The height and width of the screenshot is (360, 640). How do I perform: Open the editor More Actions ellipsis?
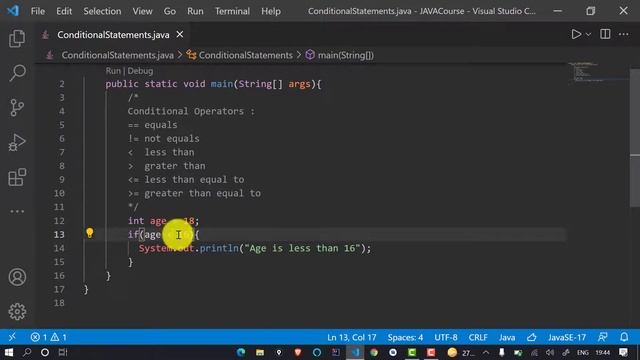click(624, 34)
